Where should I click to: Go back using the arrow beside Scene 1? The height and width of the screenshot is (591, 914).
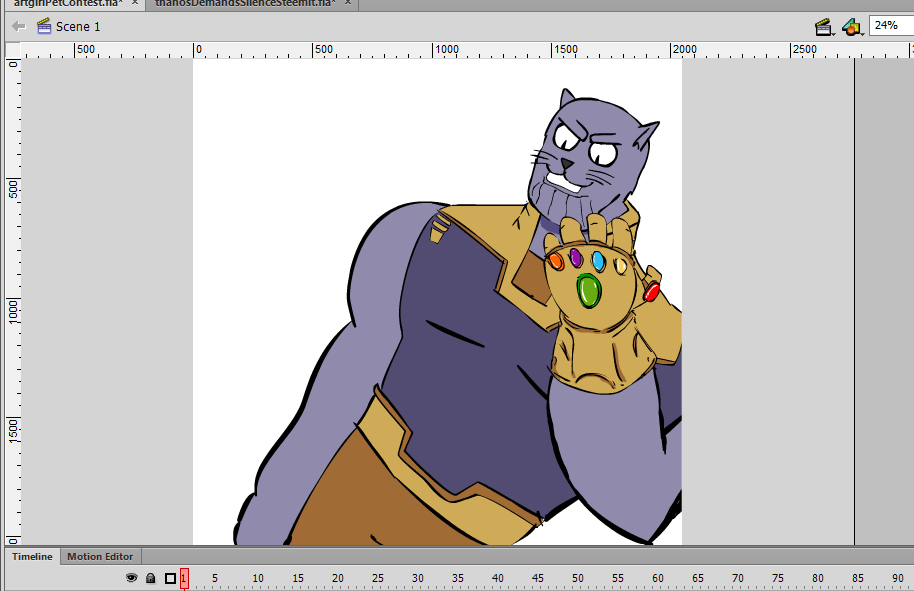19,26
